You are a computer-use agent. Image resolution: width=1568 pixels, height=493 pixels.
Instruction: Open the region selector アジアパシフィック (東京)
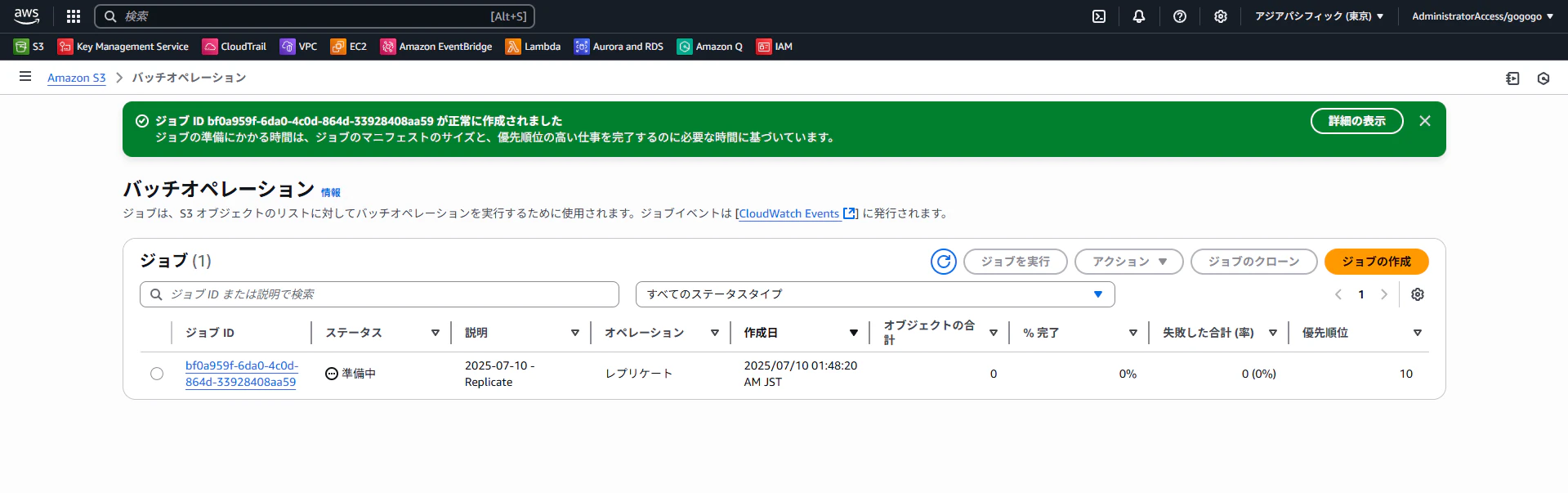click(1320, 16)
